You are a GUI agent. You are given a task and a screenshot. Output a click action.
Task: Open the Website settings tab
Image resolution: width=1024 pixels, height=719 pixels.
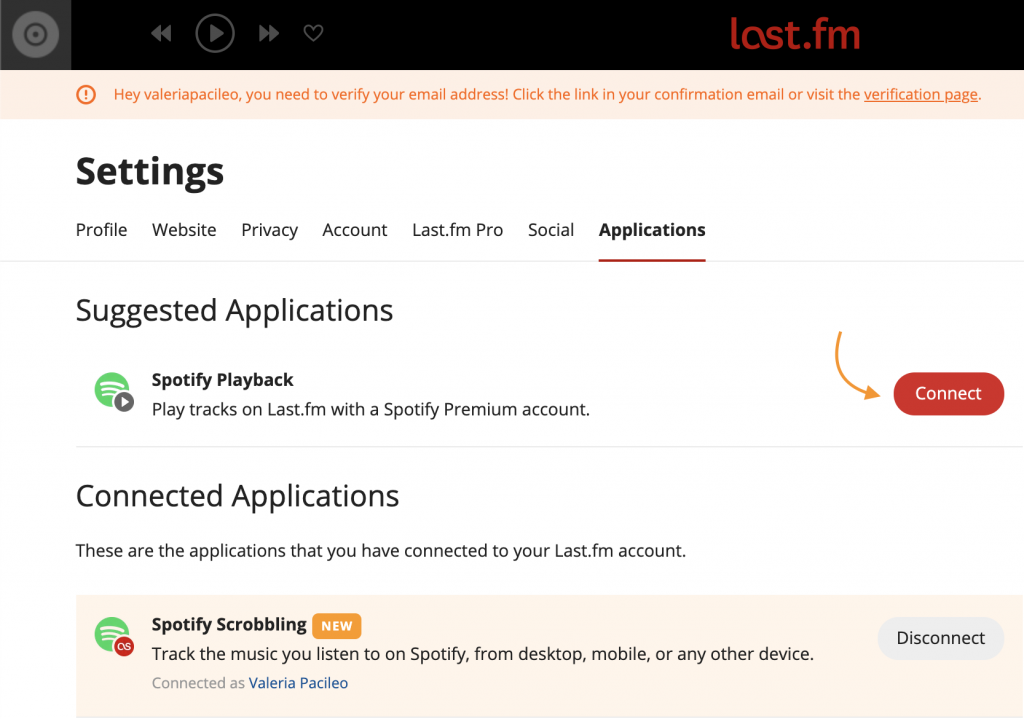click(184, 230)
